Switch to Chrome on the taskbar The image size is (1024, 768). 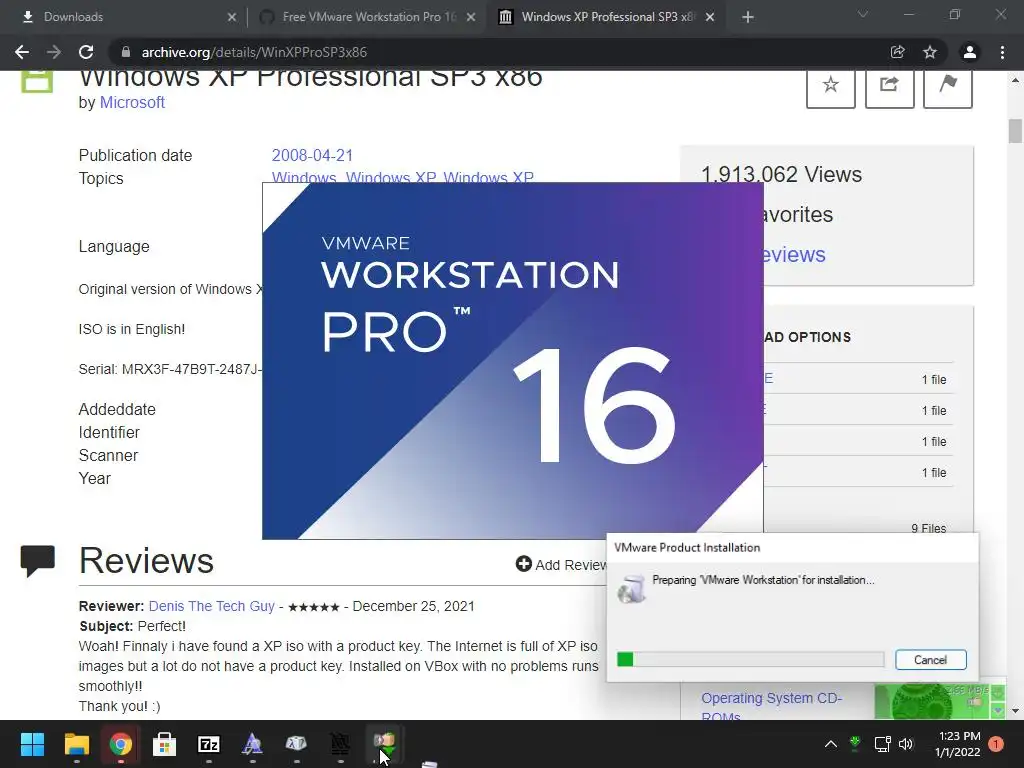coord(121,744)
